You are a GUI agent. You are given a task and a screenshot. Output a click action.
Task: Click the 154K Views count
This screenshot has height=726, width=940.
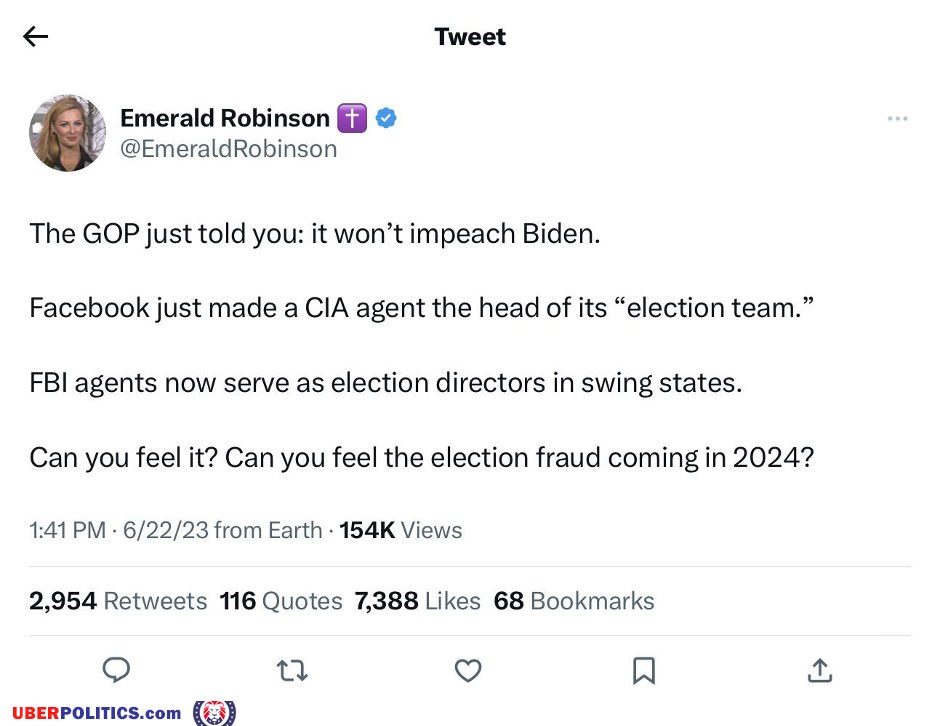(x=401, y=530)
